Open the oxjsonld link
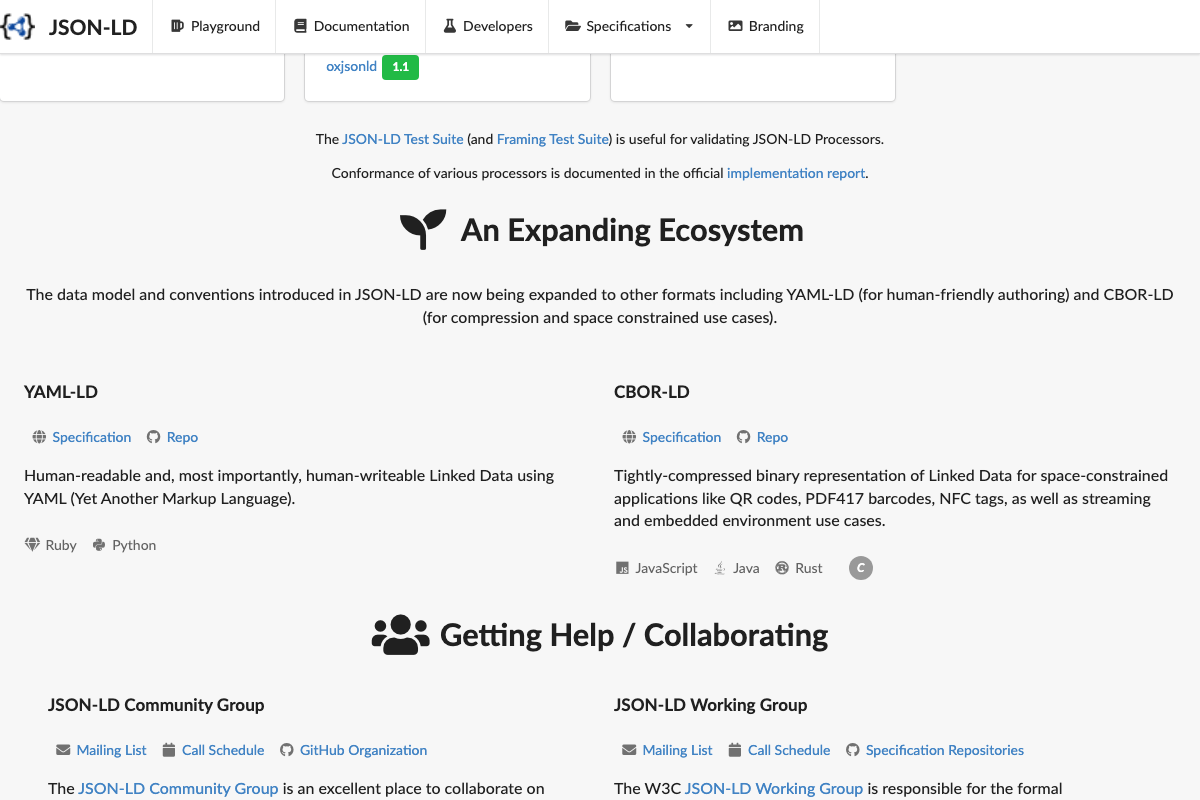1200x800 pixels. pos(351,67)
